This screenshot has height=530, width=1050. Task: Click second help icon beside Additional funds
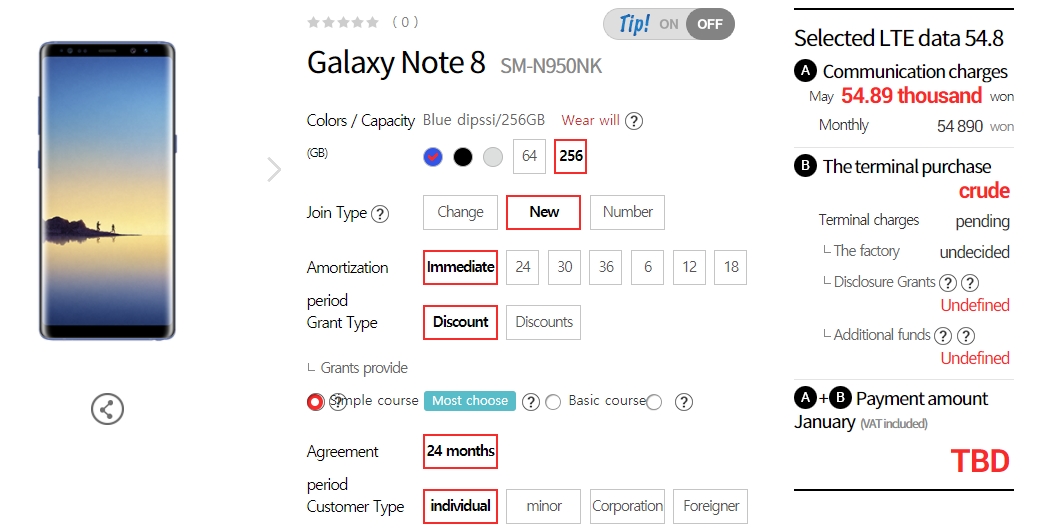966,336
